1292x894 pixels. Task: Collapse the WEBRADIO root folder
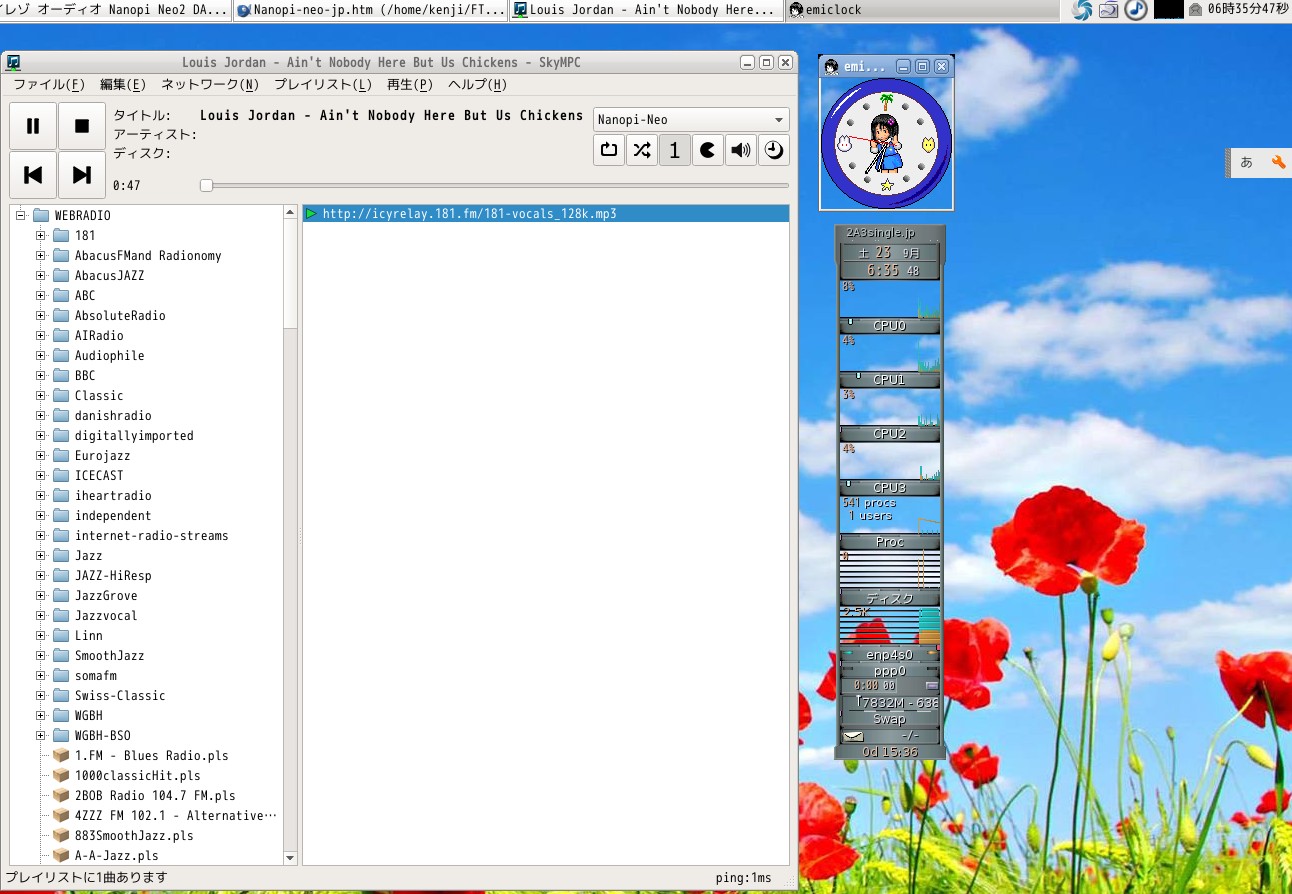click(20, 215)
